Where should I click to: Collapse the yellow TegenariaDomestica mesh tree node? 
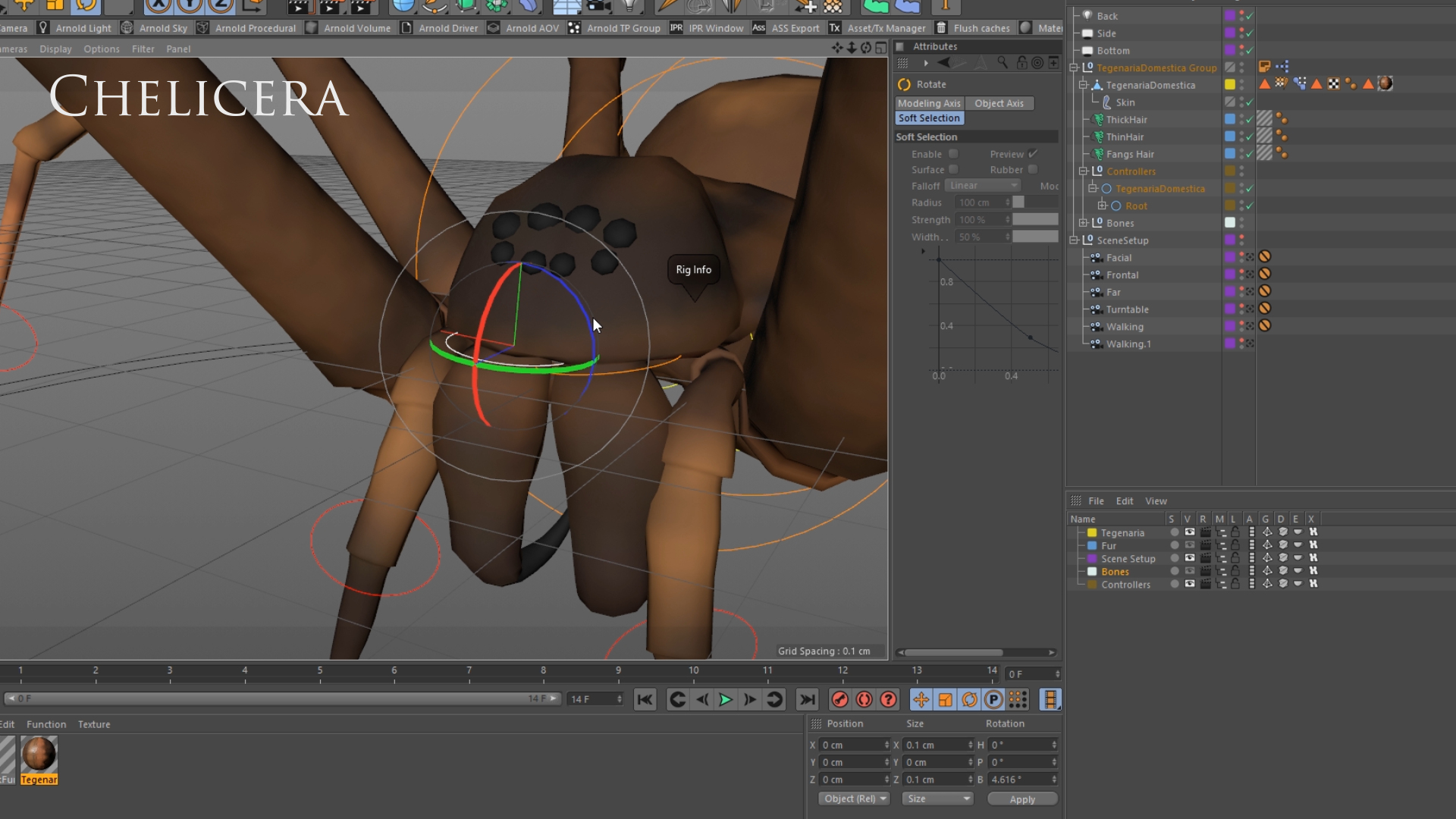1084,85
